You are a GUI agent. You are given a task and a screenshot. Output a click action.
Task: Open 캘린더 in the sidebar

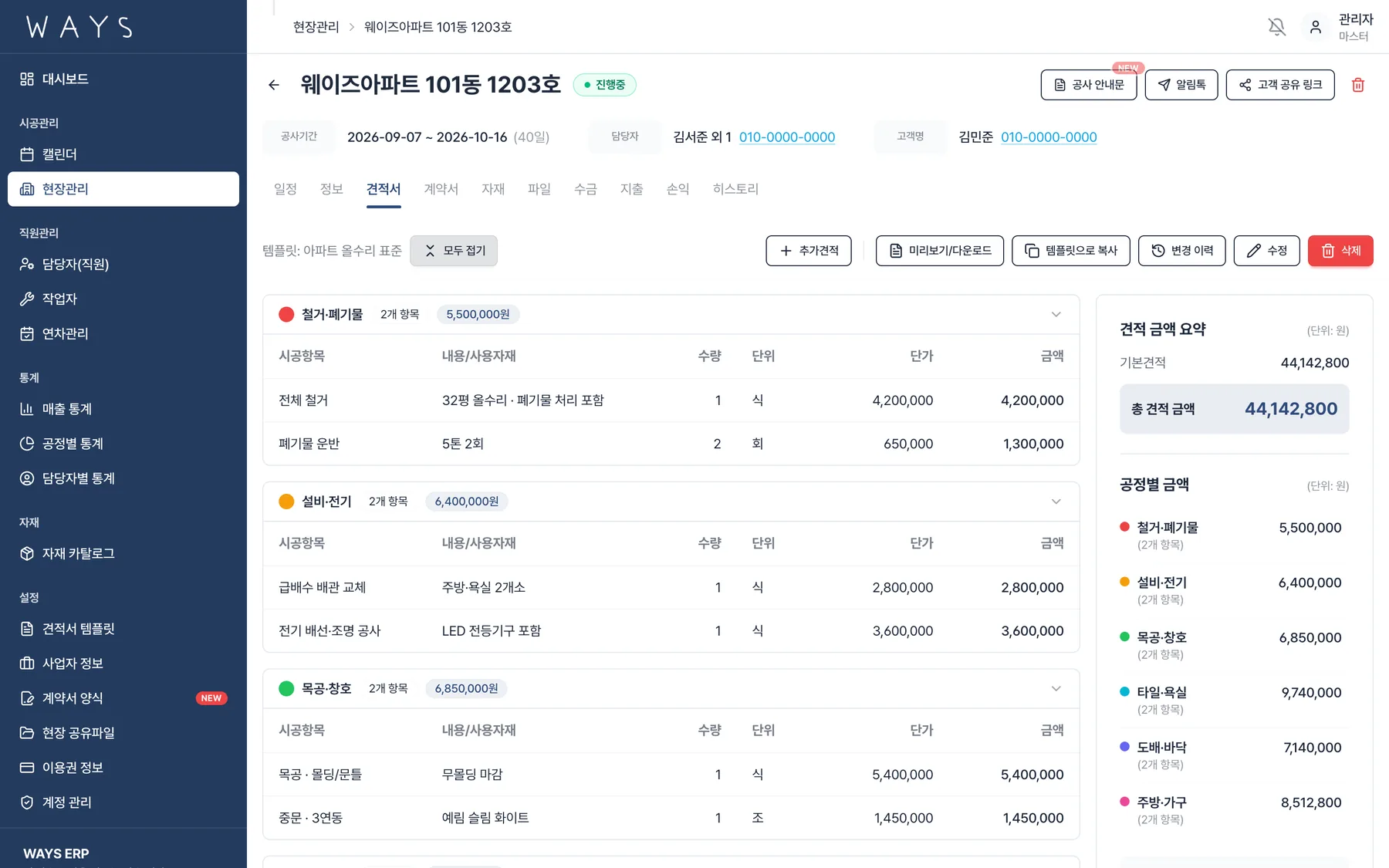click(123, 154)
